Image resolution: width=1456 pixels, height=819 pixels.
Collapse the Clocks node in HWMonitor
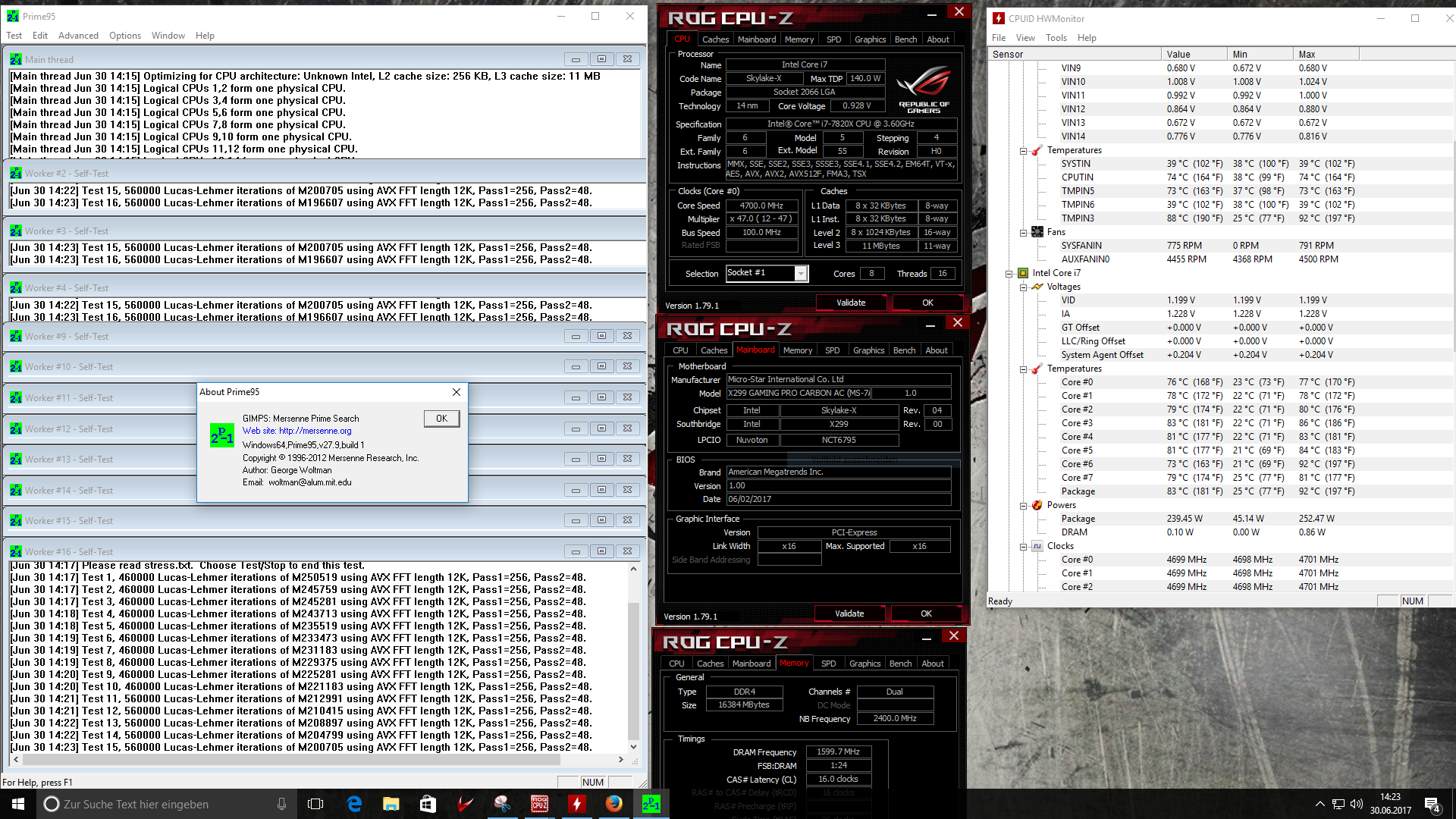click(1023, 546)
